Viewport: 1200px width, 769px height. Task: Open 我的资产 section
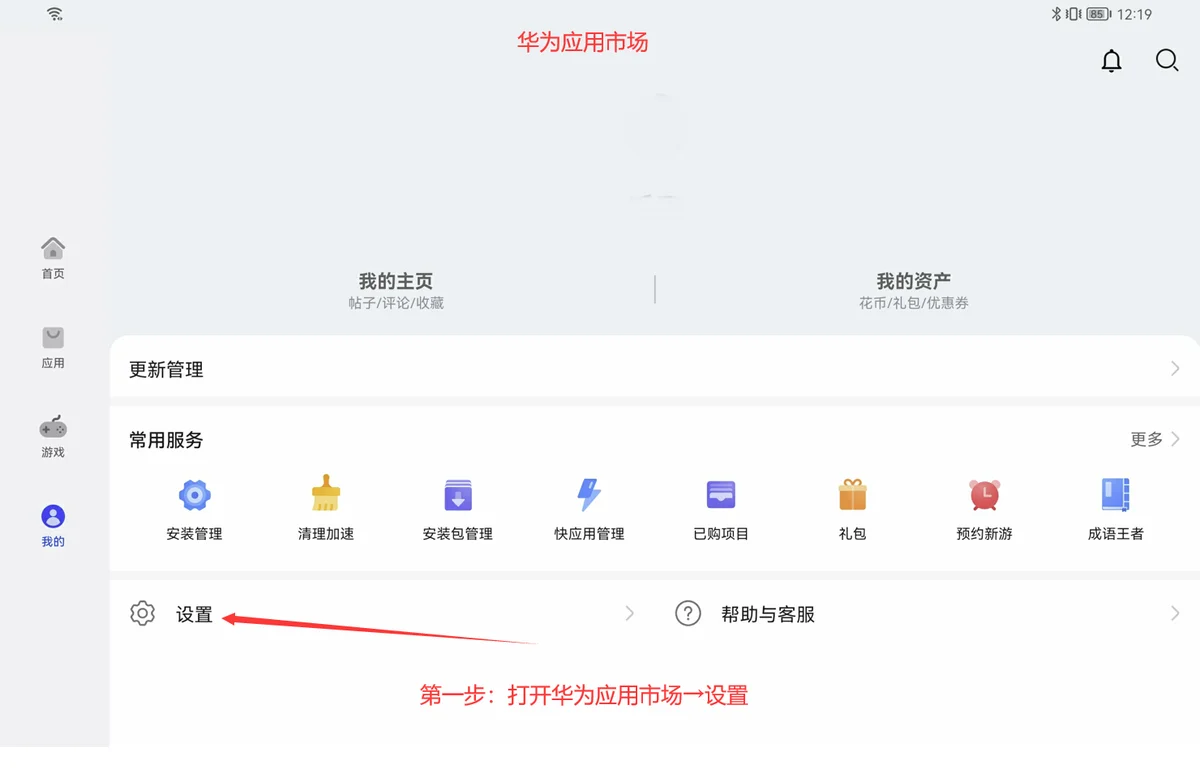(914, 290)
